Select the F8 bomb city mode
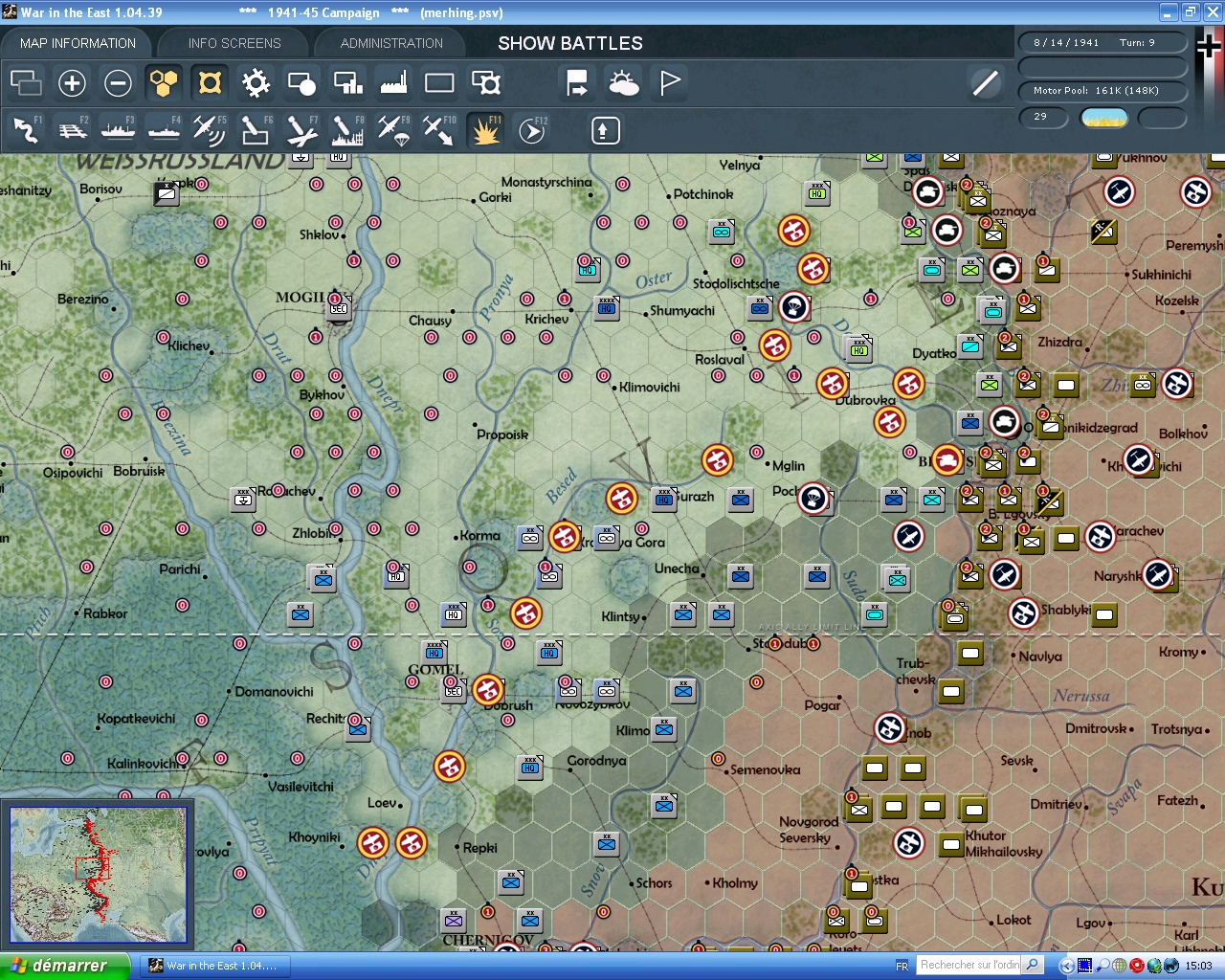1225x980 pixels. coord(347,130)
